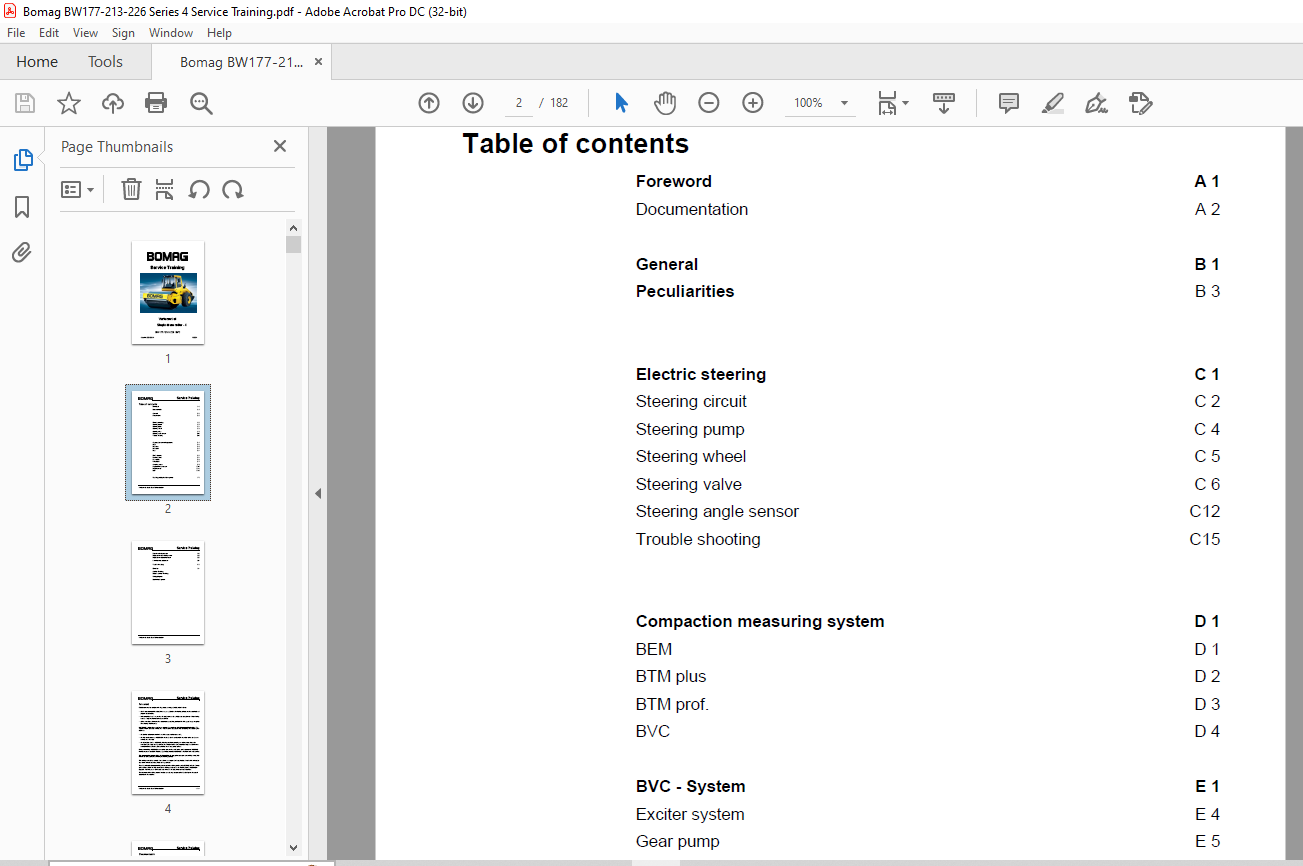Screen dimensions: 1303x866
Task: Expand fit page options dropdown arrow
Action: [906, 103]
